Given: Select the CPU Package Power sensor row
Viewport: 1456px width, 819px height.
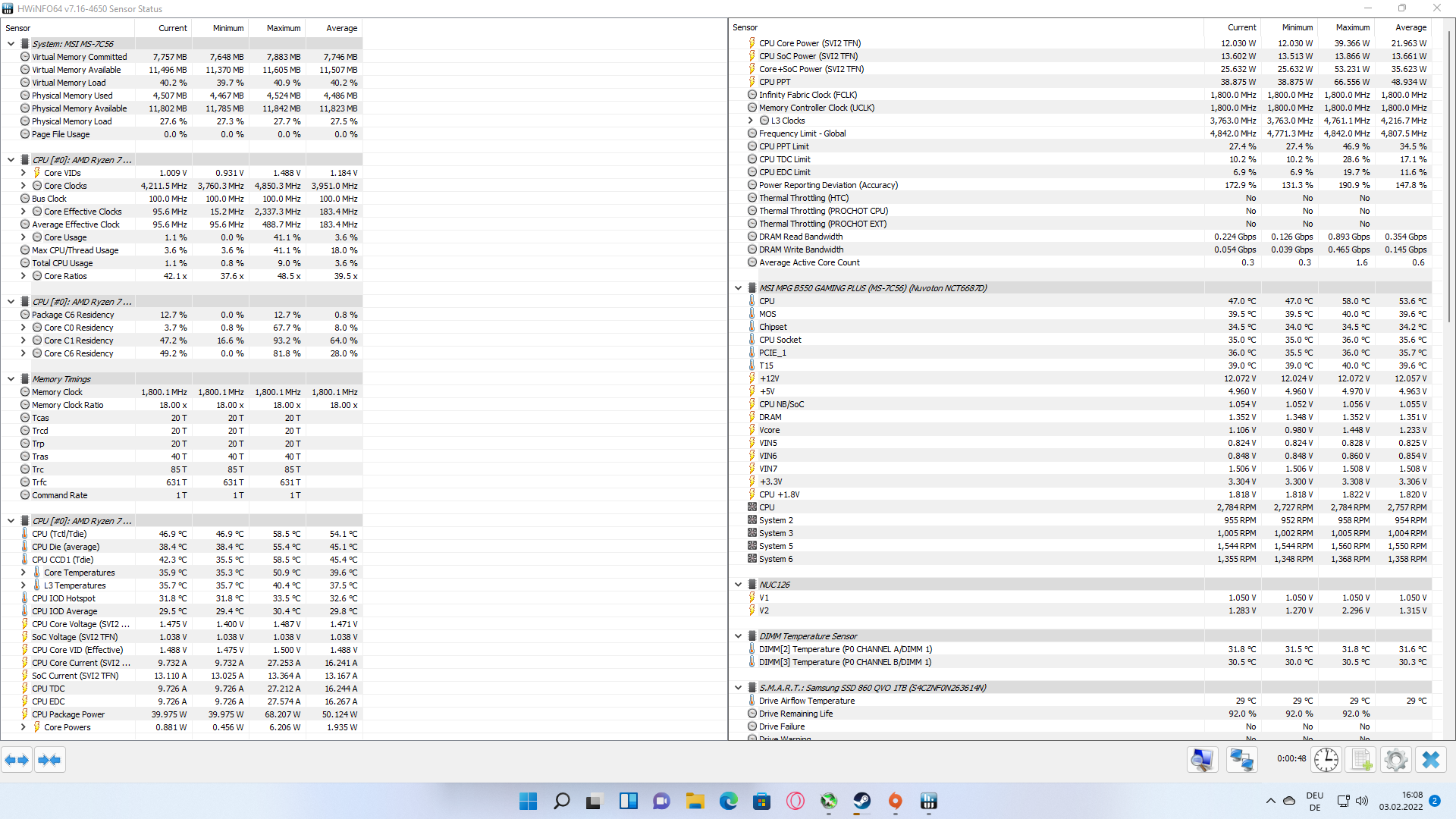Looking at the screenshot, I should pos(68,714).
